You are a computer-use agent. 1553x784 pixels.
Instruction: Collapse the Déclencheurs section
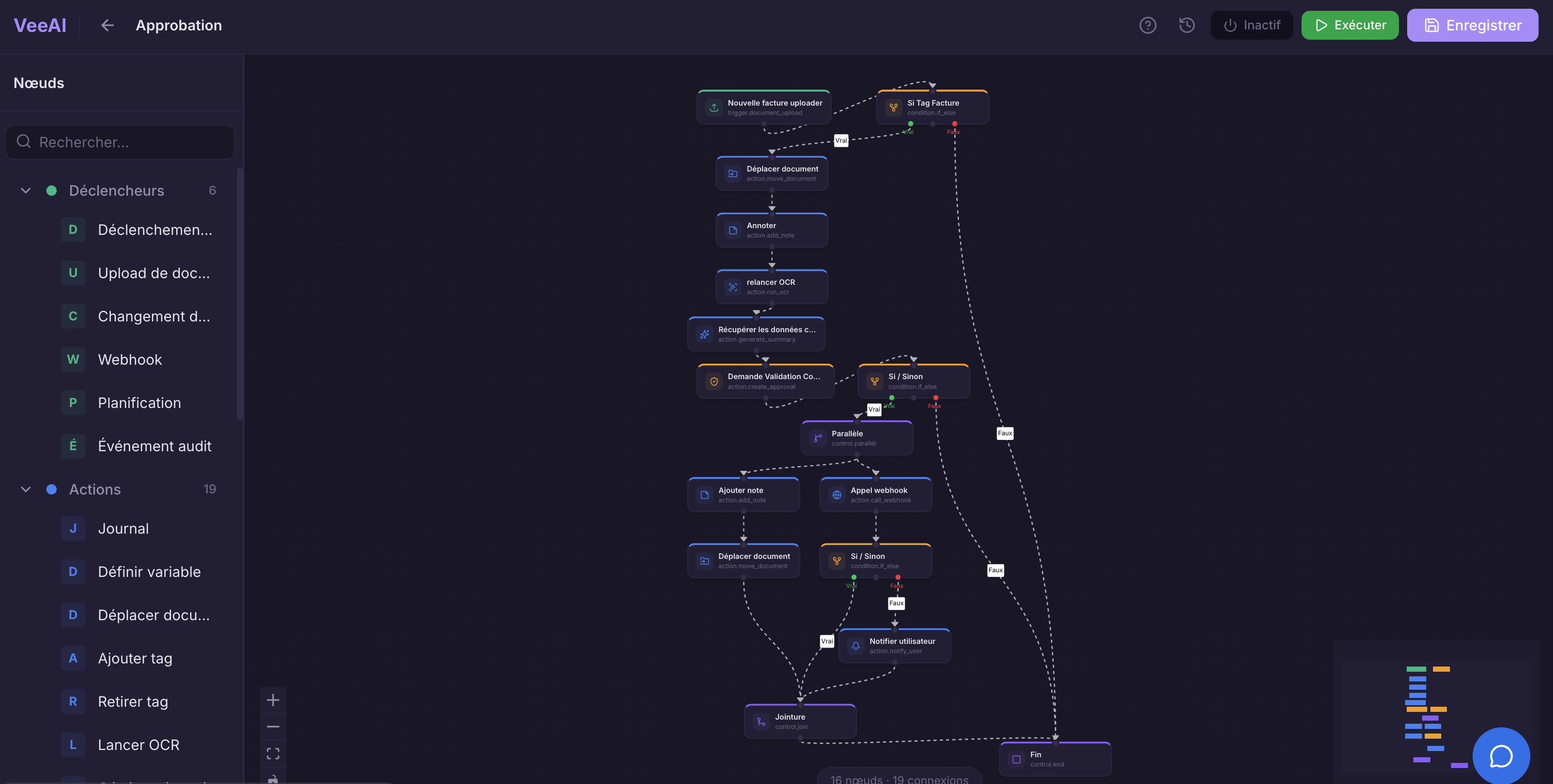25,190
